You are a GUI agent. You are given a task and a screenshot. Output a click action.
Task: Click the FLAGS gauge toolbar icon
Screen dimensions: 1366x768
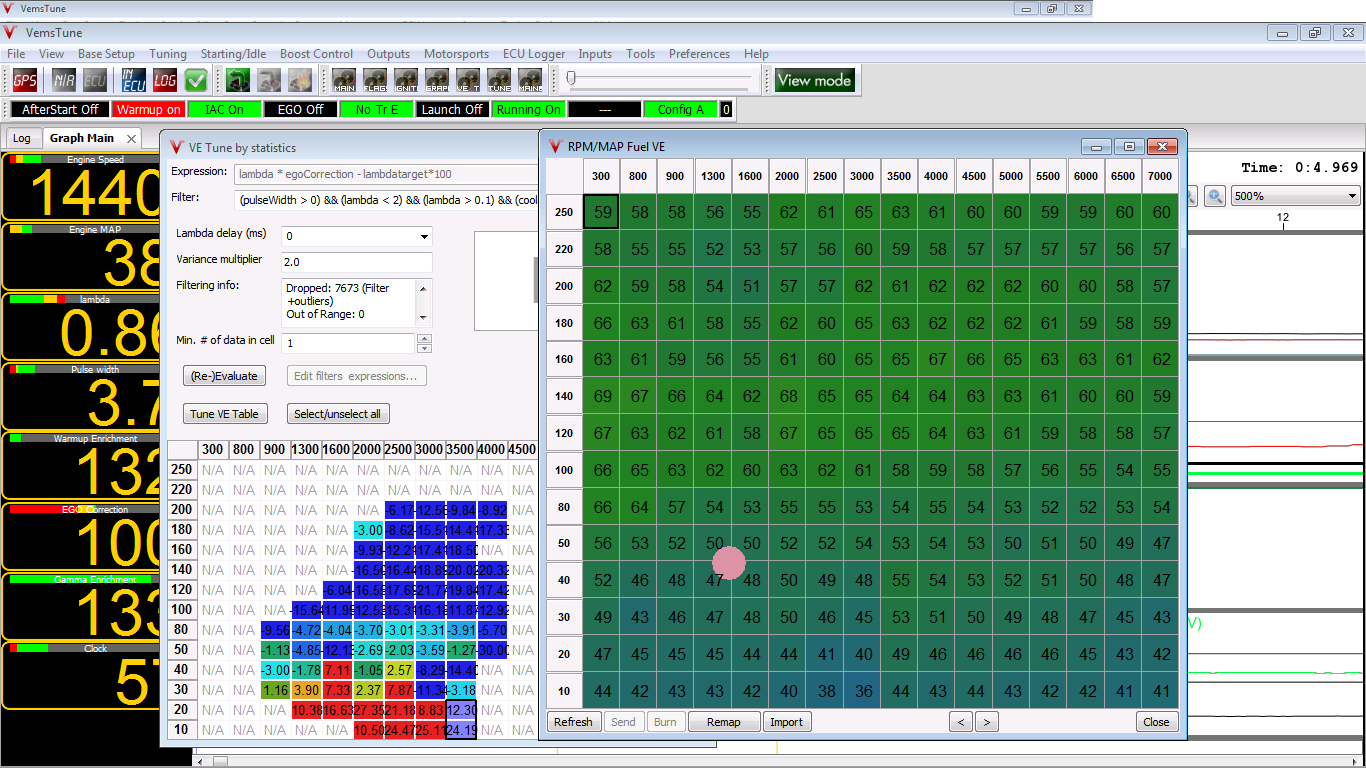(376, 80)
